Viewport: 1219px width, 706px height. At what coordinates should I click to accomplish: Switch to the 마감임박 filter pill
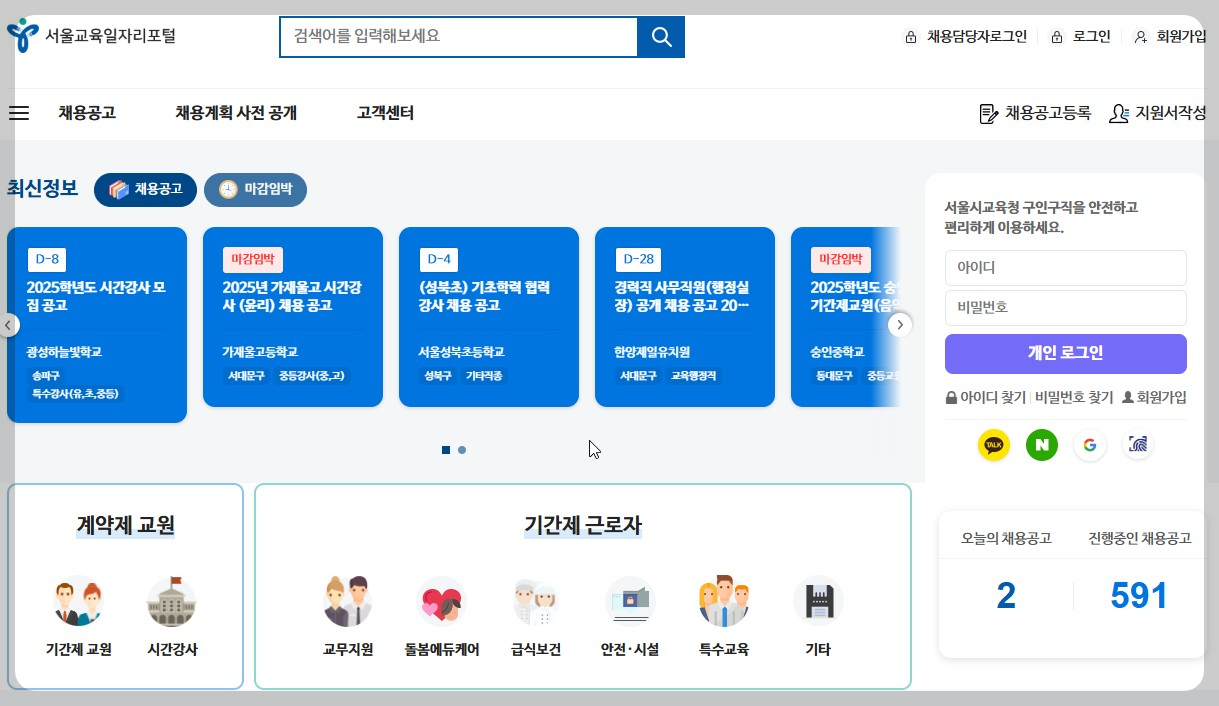click(x=255, y=189)
